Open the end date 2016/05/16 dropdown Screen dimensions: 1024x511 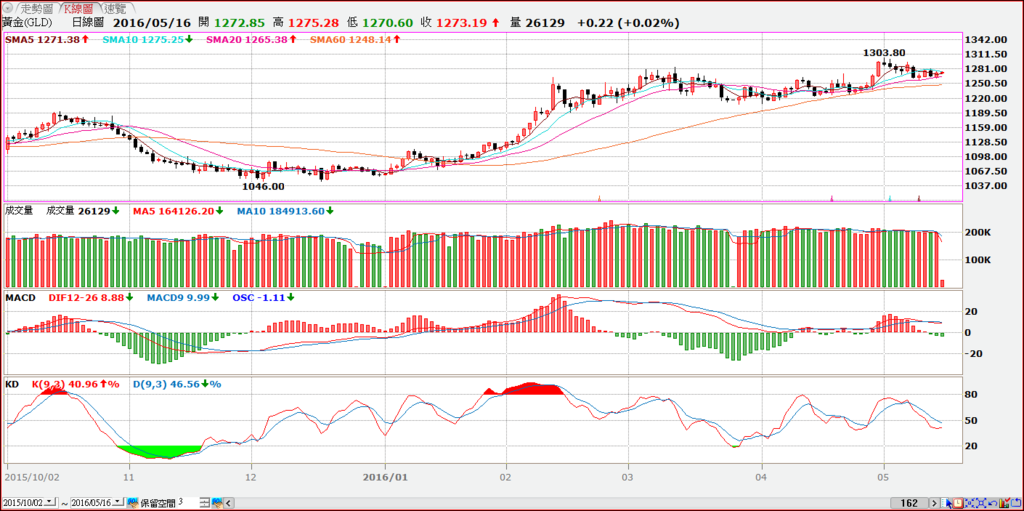click(x=118, y=502)
